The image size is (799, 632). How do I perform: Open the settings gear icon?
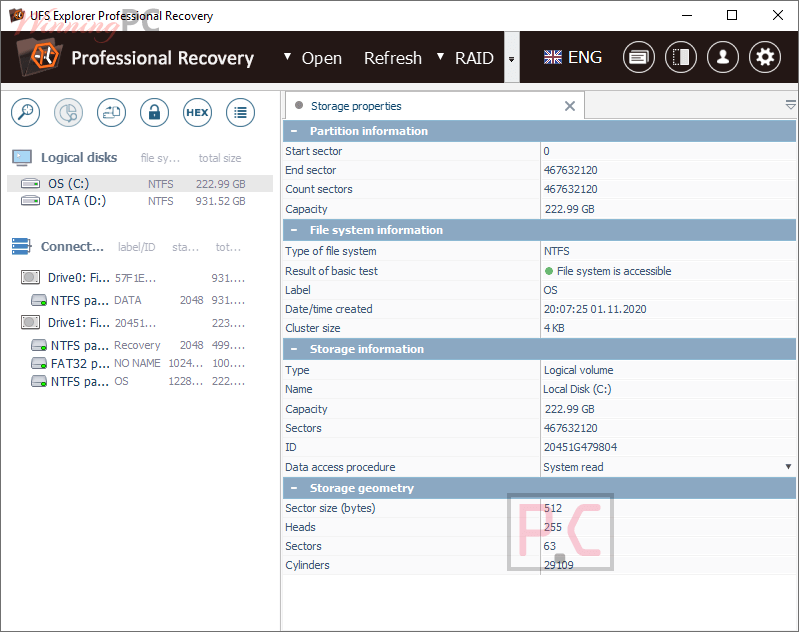pyautogui.click(x=765, y=57)
